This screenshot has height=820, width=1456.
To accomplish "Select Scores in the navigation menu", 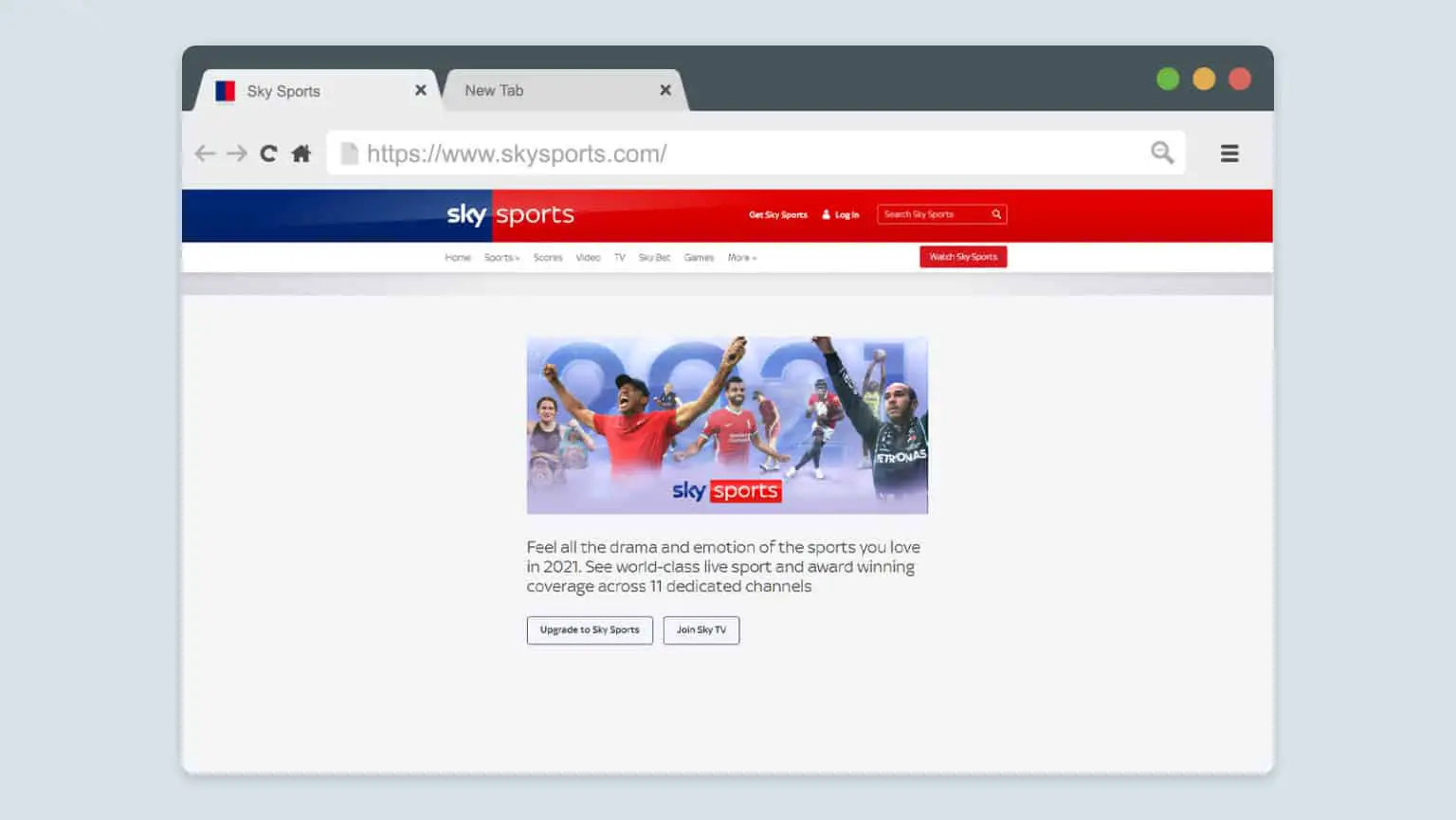I will [x=548, y=257].
